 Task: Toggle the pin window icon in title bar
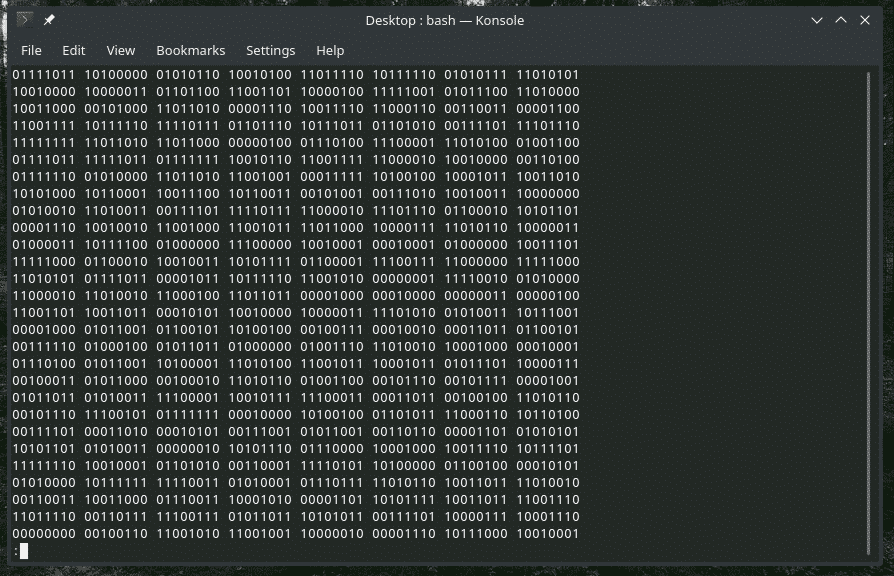[x=49, y=20]
